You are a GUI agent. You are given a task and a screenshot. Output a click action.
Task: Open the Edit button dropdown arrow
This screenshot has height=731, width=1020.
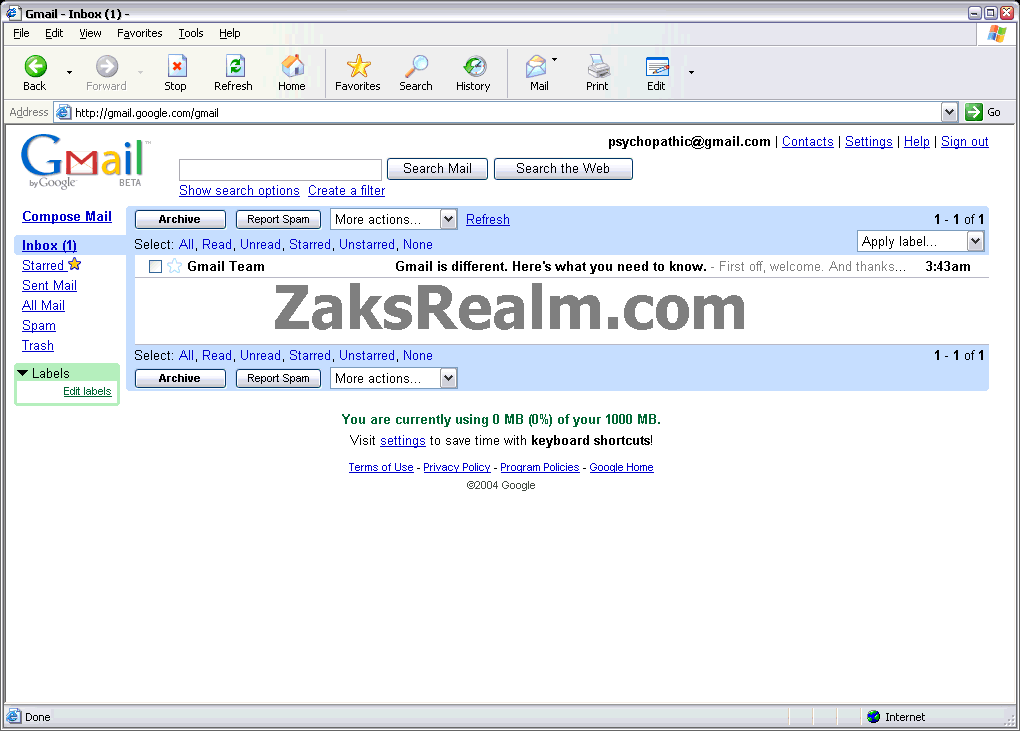pos(691,72)
